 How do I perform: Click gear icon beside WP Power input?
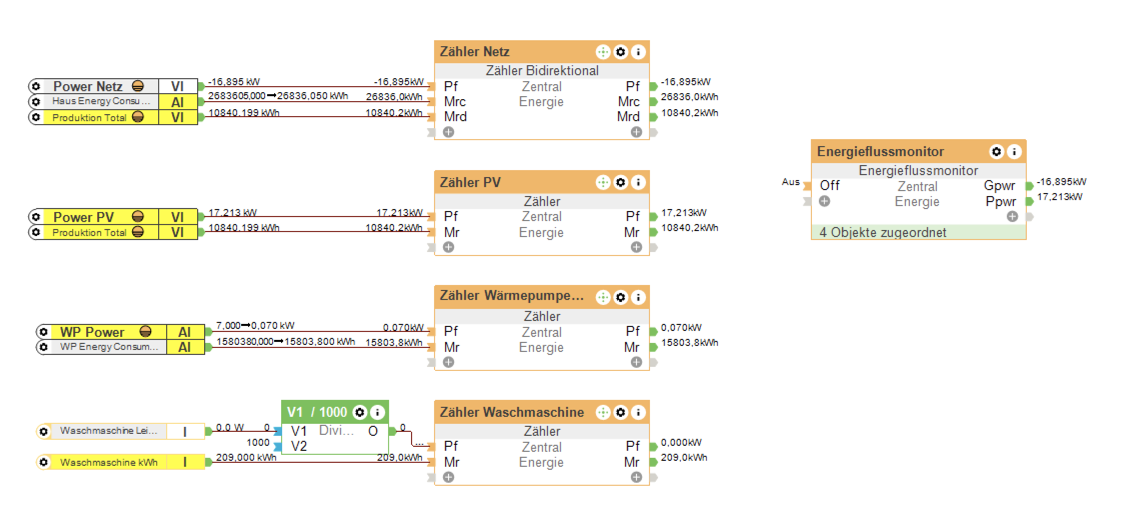click(x=43, y=332)
